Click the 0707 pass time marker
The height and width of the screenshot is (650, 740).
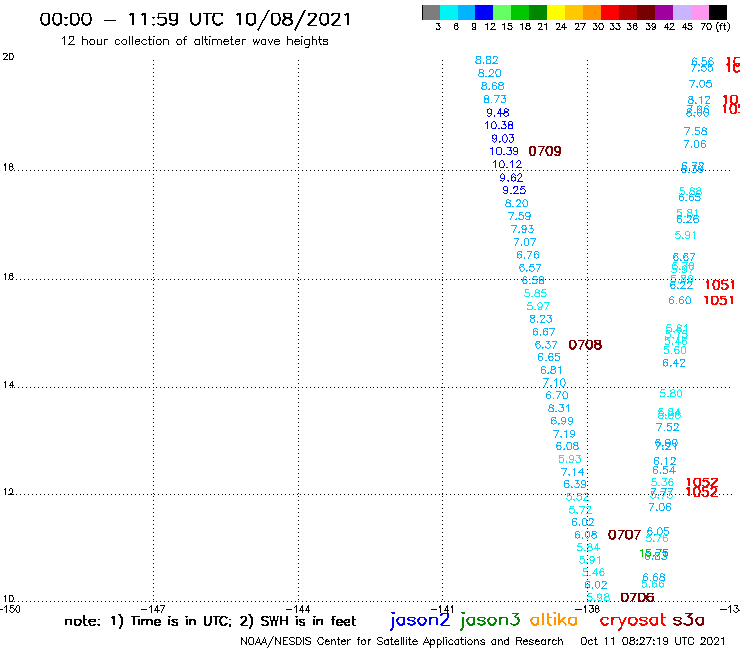tap(624, 535)
